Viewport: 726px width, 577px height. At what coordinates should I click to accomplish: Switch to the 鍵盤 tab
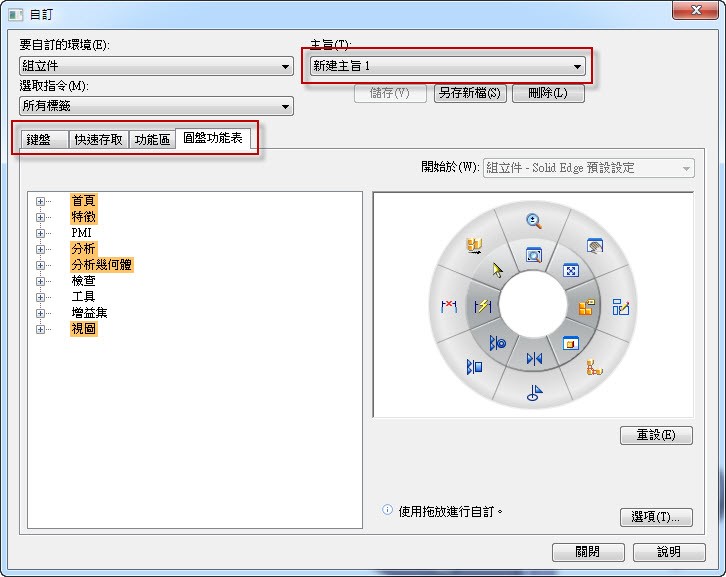click(x=45, y=139)
